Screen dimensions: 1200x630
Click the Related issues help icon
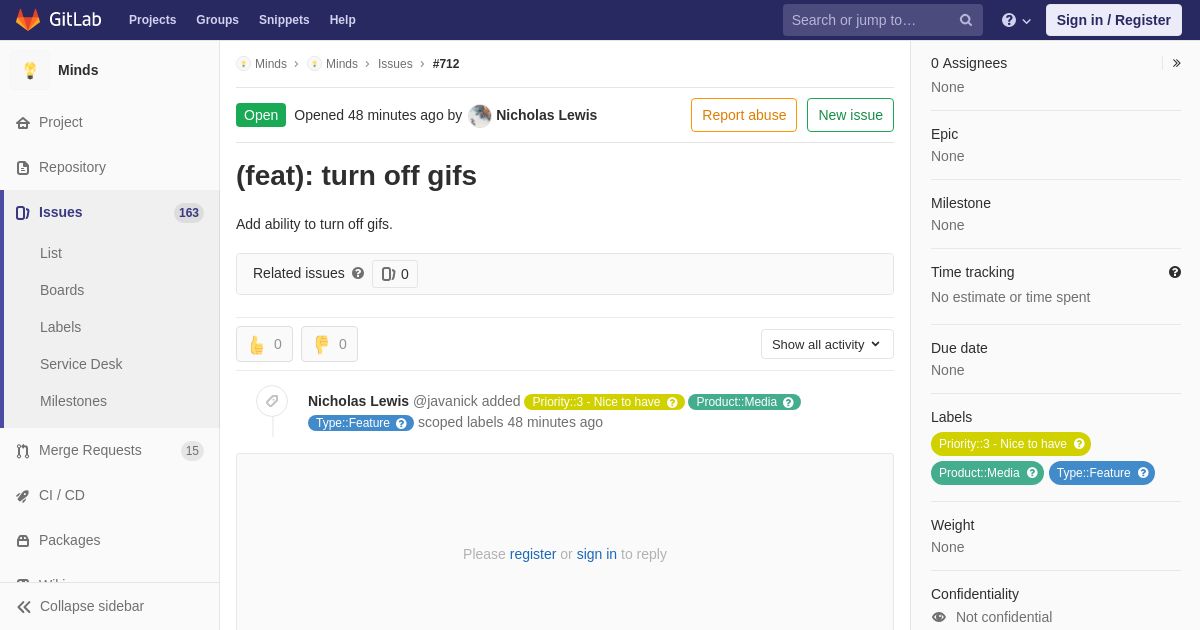pyautogui.click(x=358, y=273)
